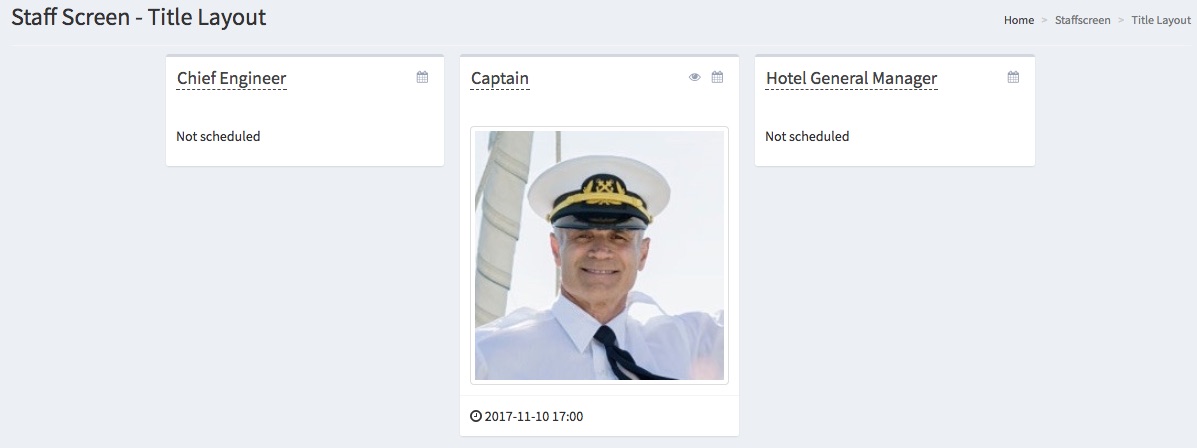Image resolution: width=1197 pixels, height=448 pixels.
Task: Open the Captain's photo thumbnail
Action: point(599,255)
